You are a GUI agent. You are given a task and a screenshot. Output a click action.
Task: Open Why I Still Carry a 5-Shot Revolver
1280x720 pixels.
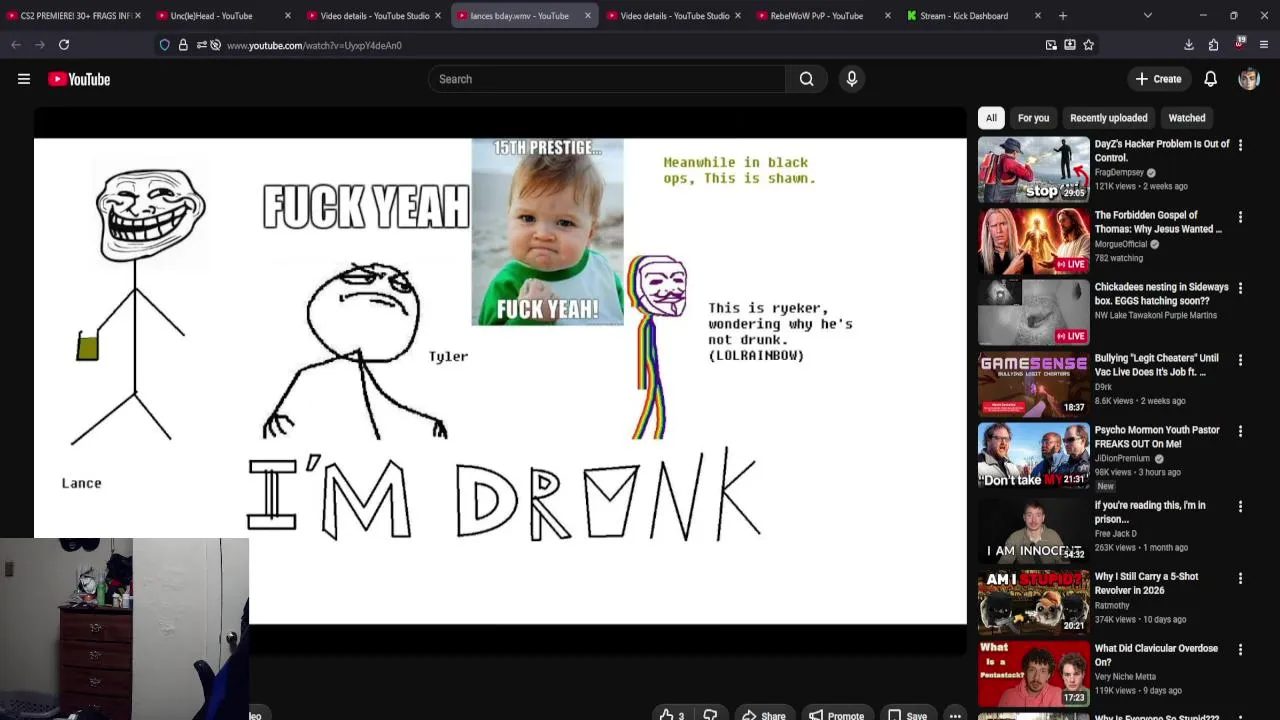click(1146, 583)
